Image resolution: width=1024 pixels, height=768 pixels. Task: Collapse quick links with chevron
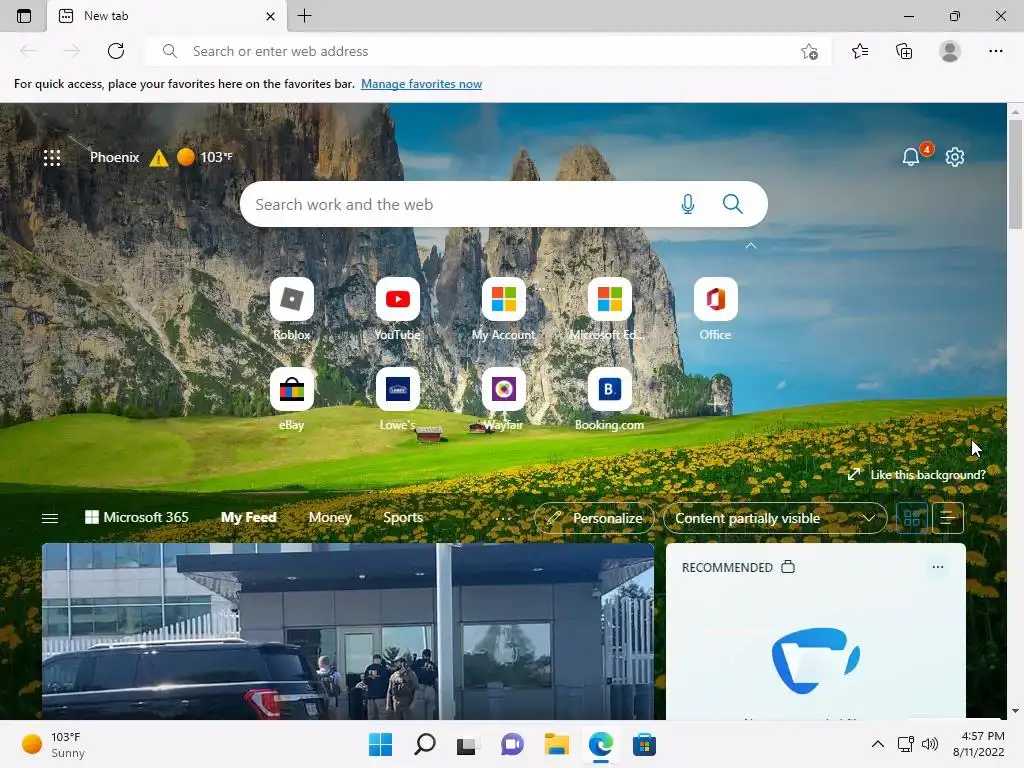tap(751, 246)
